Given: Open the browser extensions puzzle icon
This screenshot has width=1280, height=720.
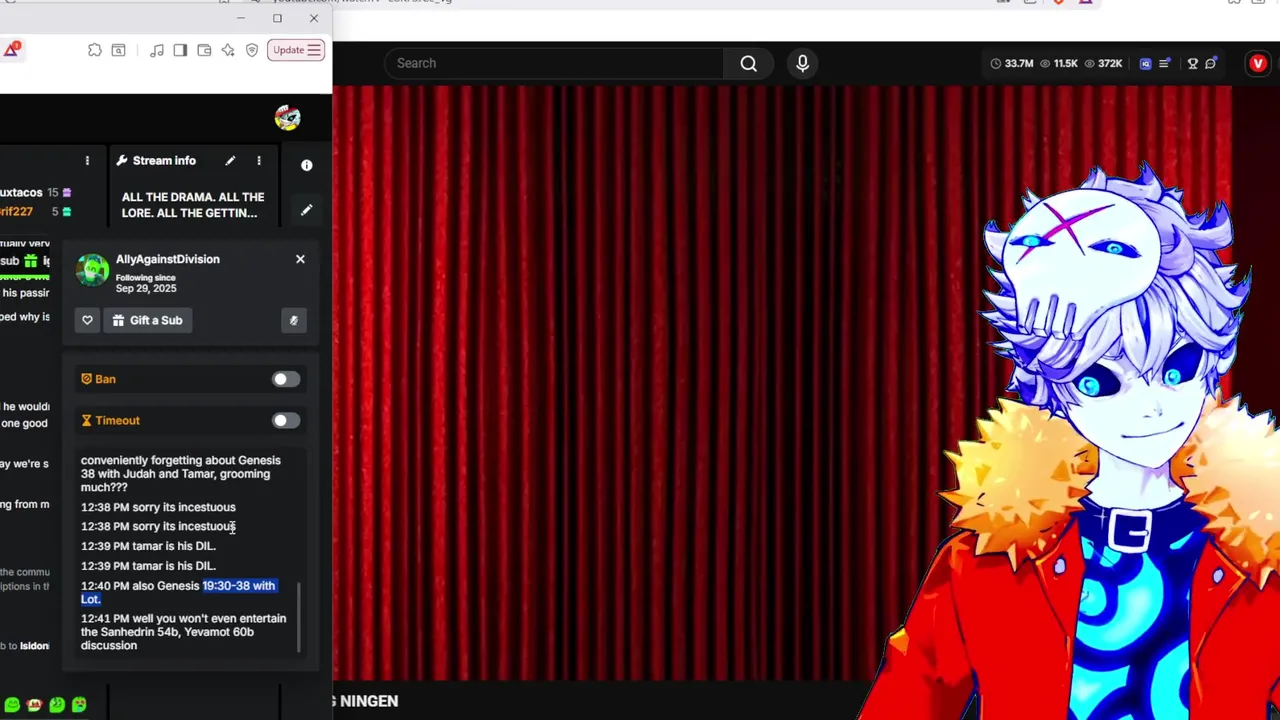Looking at the screenshot, I should (x=94, y=50).
